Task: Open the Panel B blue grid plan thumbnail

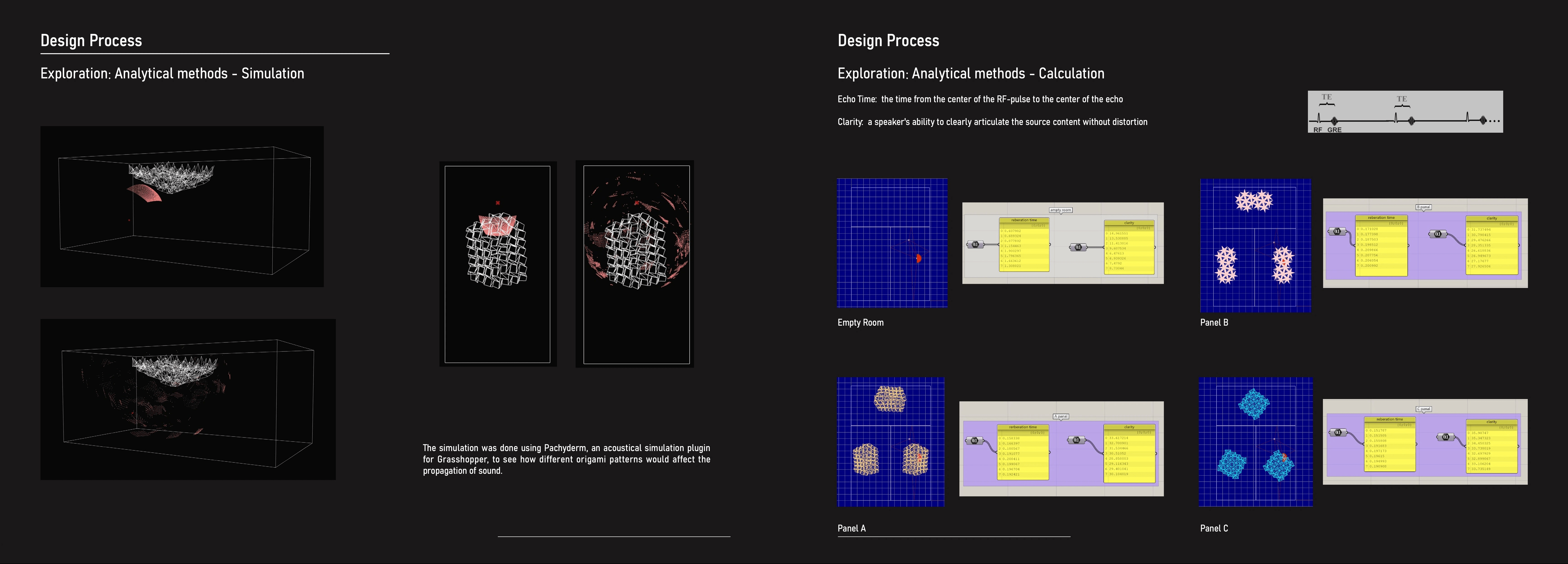Action: [x=1255, y=246]
